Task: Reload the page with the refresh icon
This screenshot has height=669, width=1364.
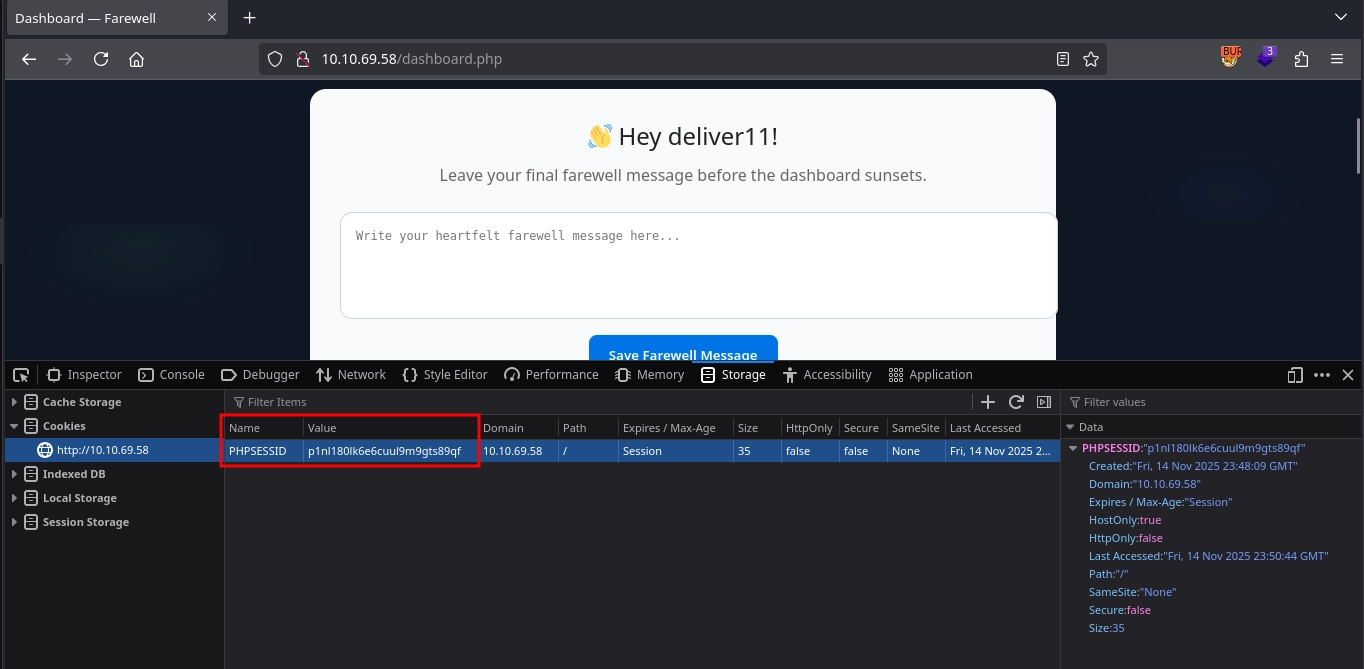Action: pyautogui.click(x=101, y=59)
